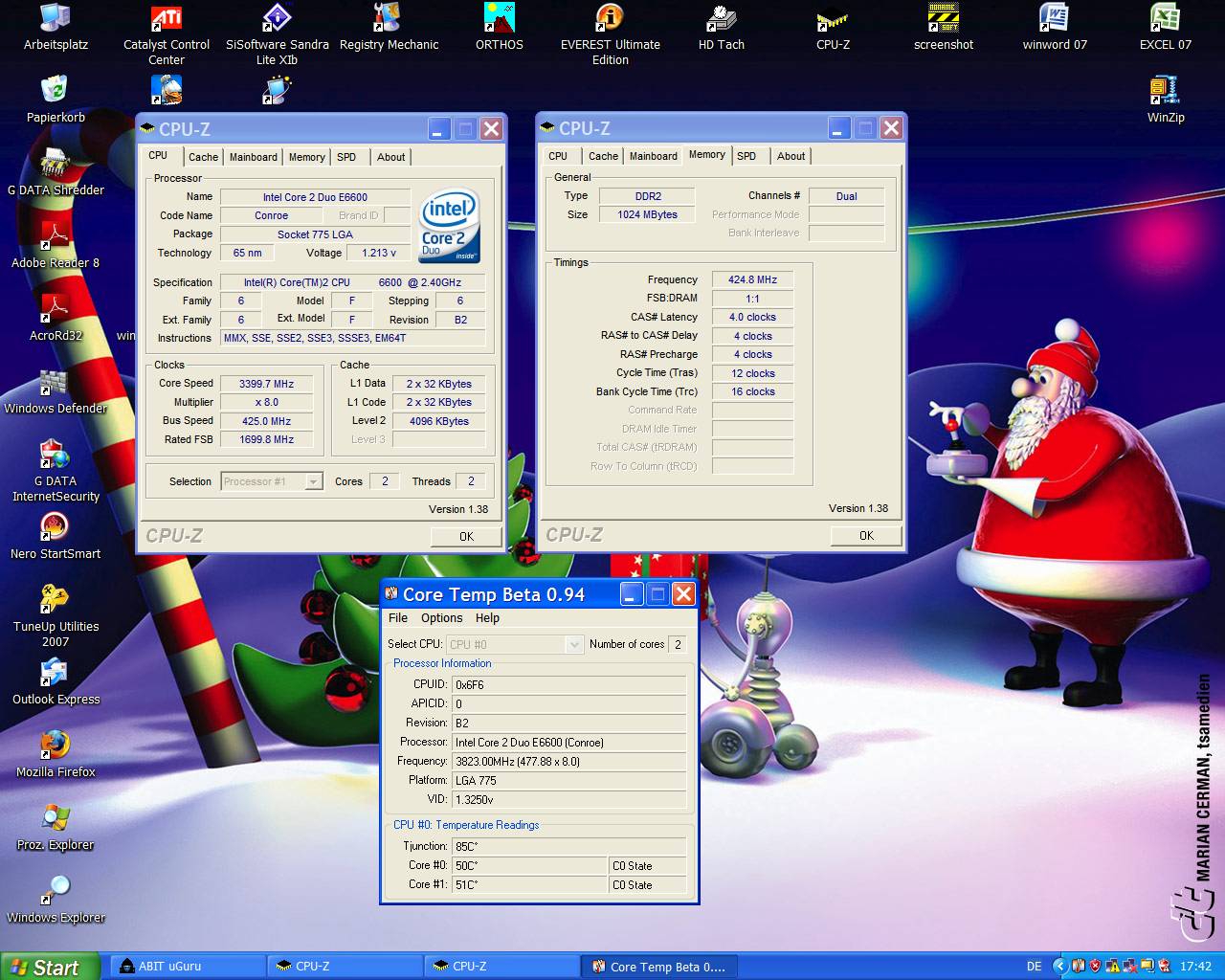The height and width of the screenshot is (980, 1225).
Task: Launch winword 07 shortcut
Action: click(x=1055, y=27)
